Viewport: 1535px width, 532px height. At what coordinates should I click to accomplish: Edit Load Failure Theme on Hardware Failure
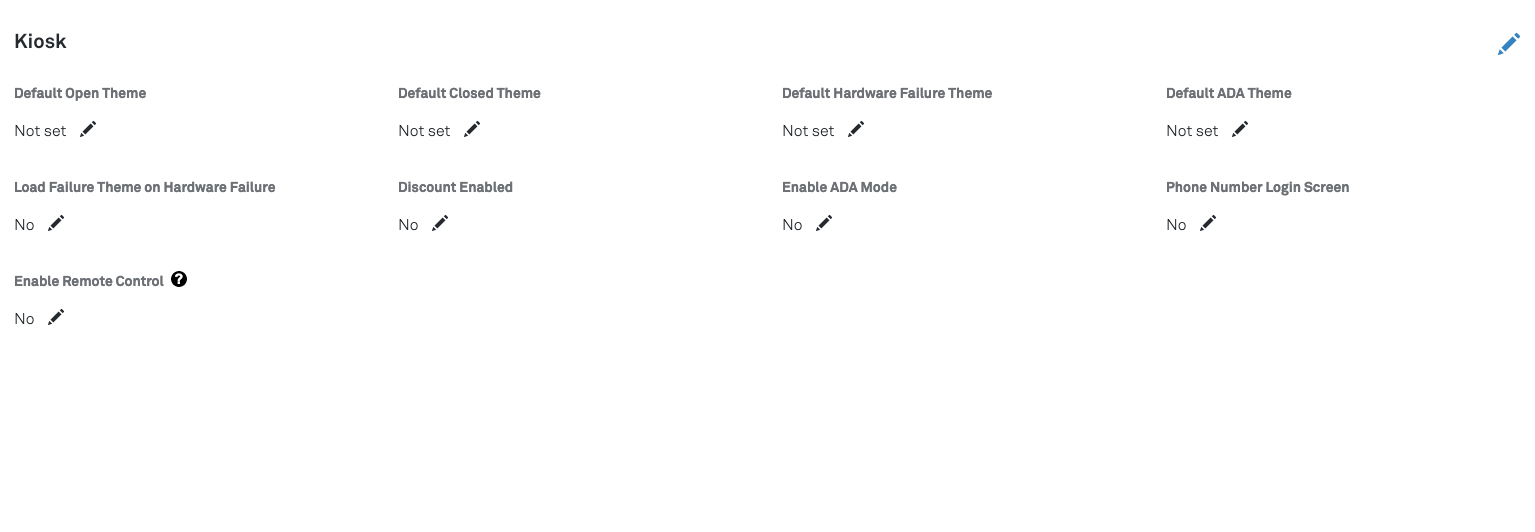tap(56, 223)
